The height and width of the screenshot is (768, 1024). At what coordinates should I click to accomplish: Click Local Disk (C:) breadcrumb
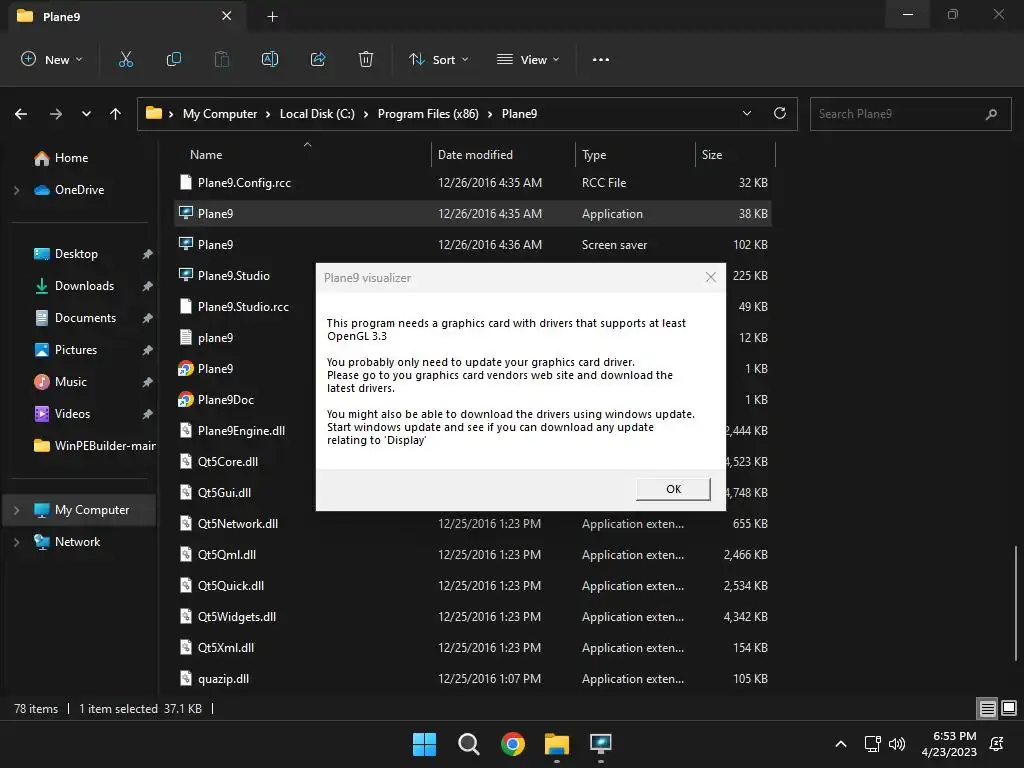(317, 114)
